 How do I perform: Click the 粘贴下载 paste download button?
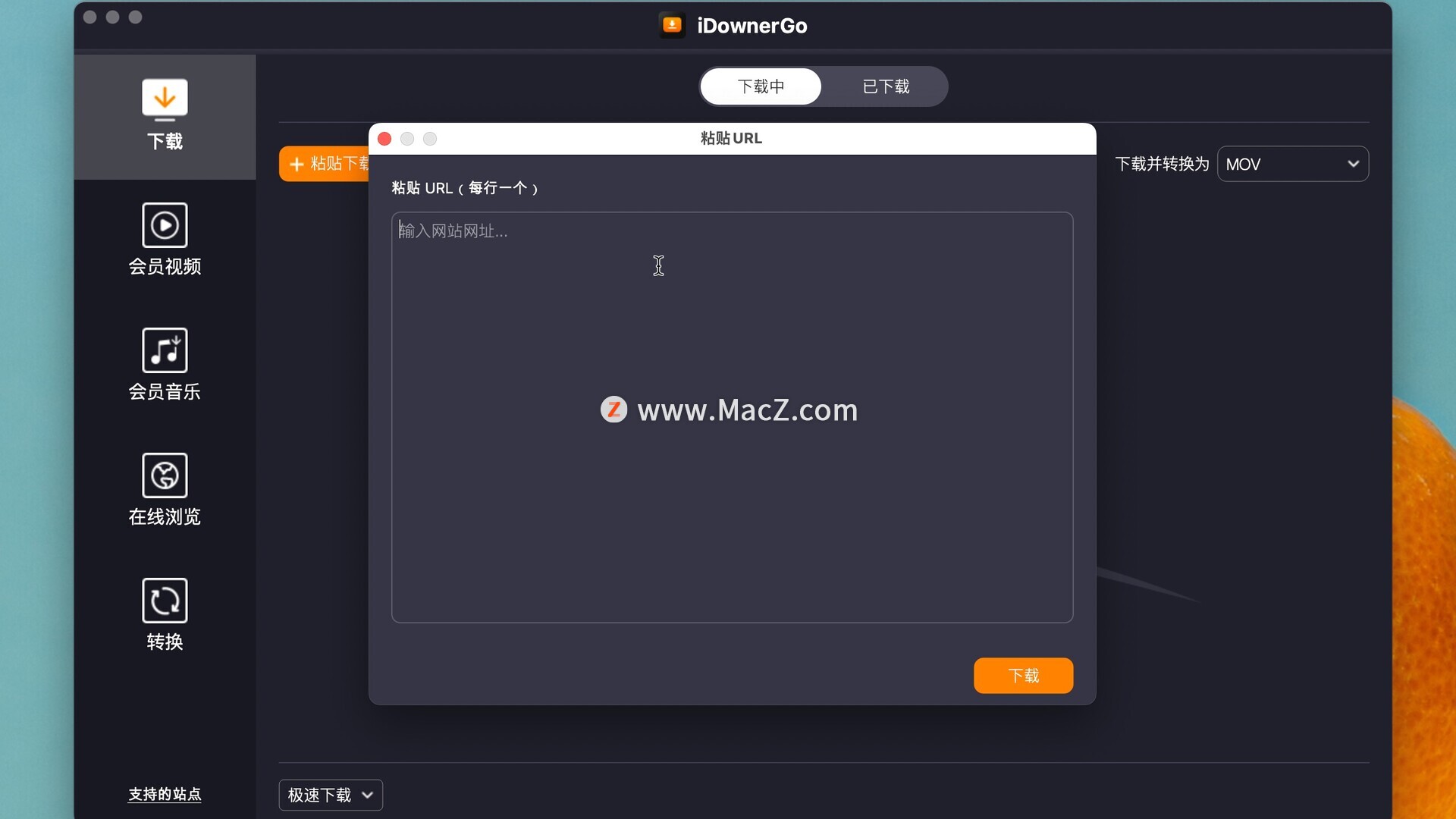pos(325,164)
